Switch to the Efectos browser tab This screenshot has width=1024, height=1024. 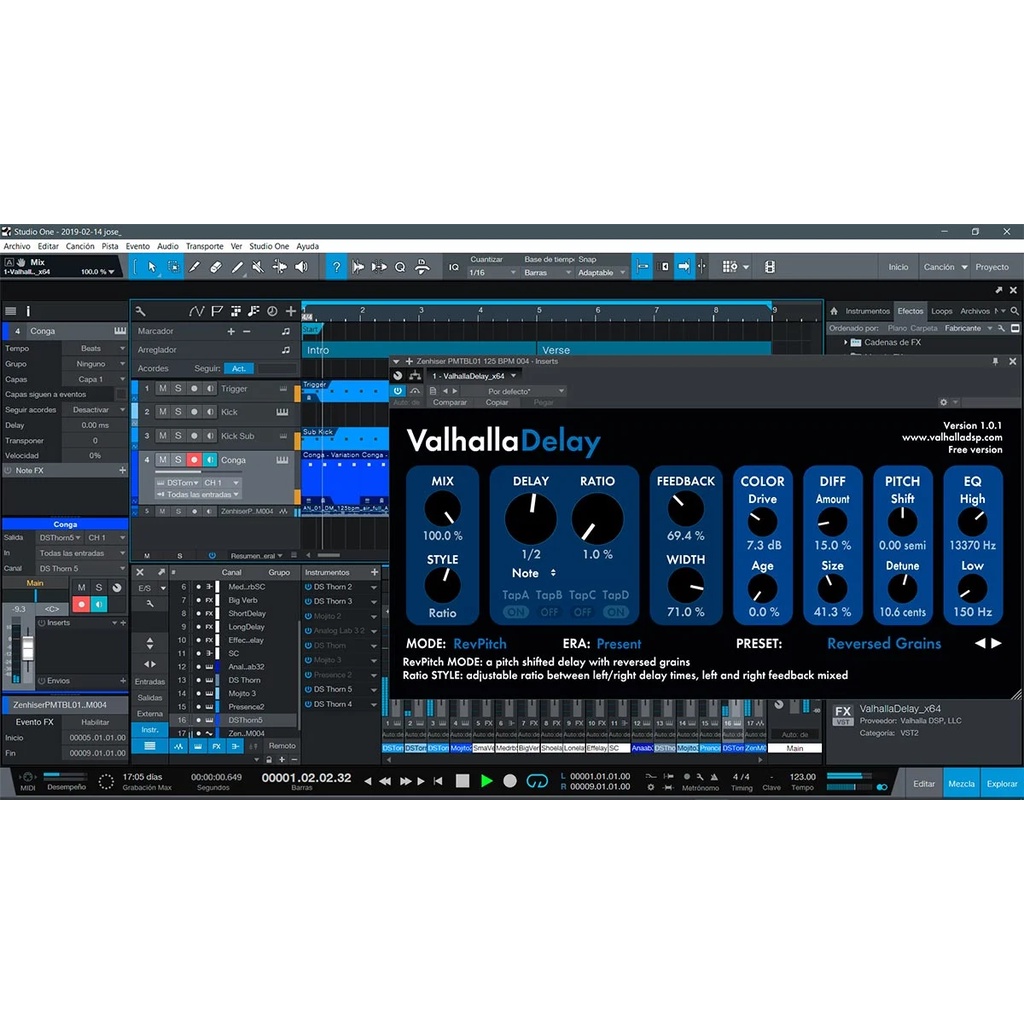point(910,312)
